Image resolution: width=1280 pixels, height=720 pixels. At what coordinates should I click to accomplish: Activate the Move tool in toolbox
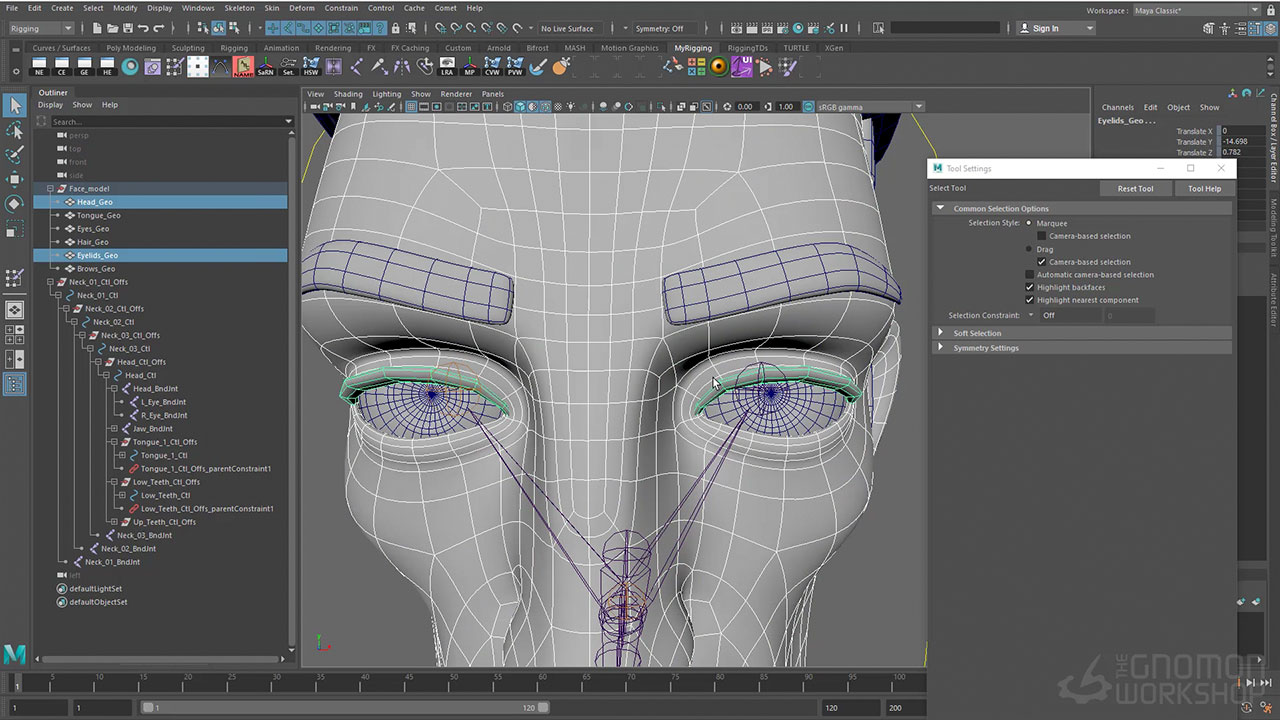[x=14, y=180]
